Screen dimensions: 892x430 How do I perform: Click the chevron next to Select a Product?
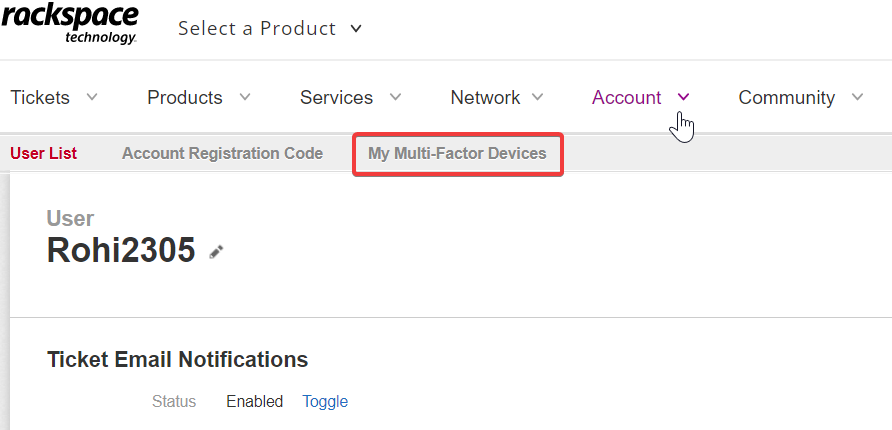pyautogui.click(x=356, y=28)
